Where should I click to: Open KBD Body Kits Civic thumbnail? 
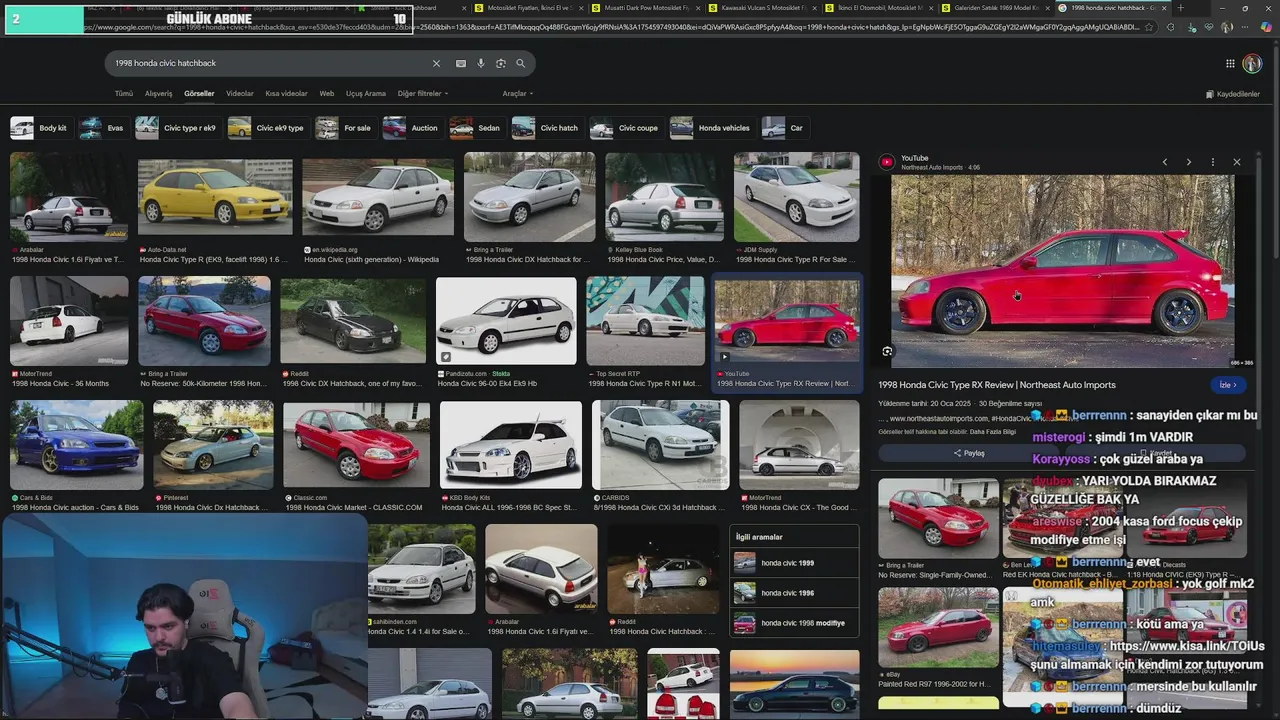coord(510,445)
